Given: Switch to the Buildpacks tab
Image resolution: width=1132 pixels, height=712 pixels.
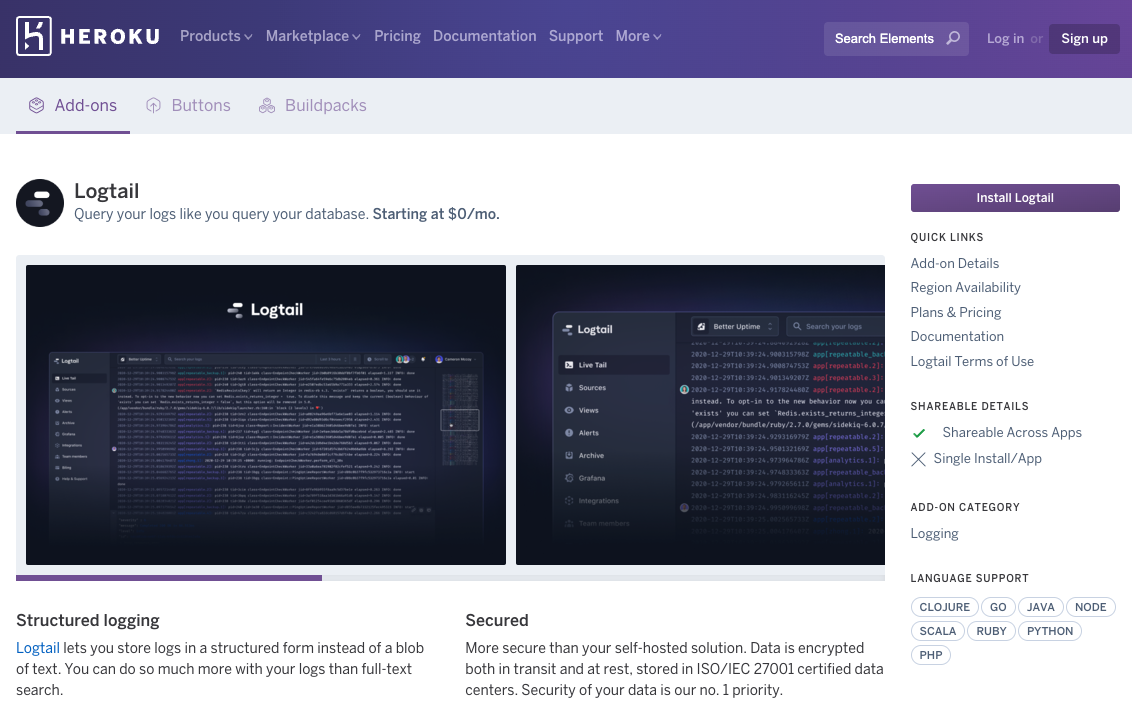Looking at the screenshot, I should [325, 104].
